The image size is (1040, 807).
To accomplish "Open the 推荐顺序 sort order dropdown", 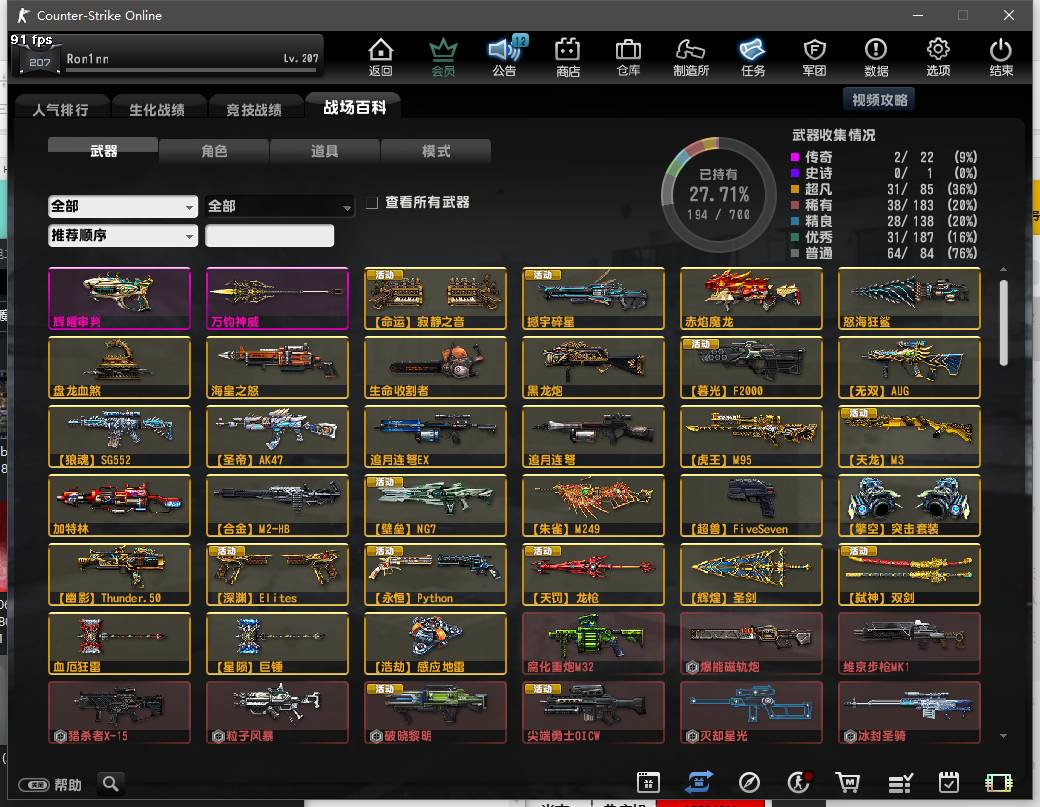I will (123, 235).
